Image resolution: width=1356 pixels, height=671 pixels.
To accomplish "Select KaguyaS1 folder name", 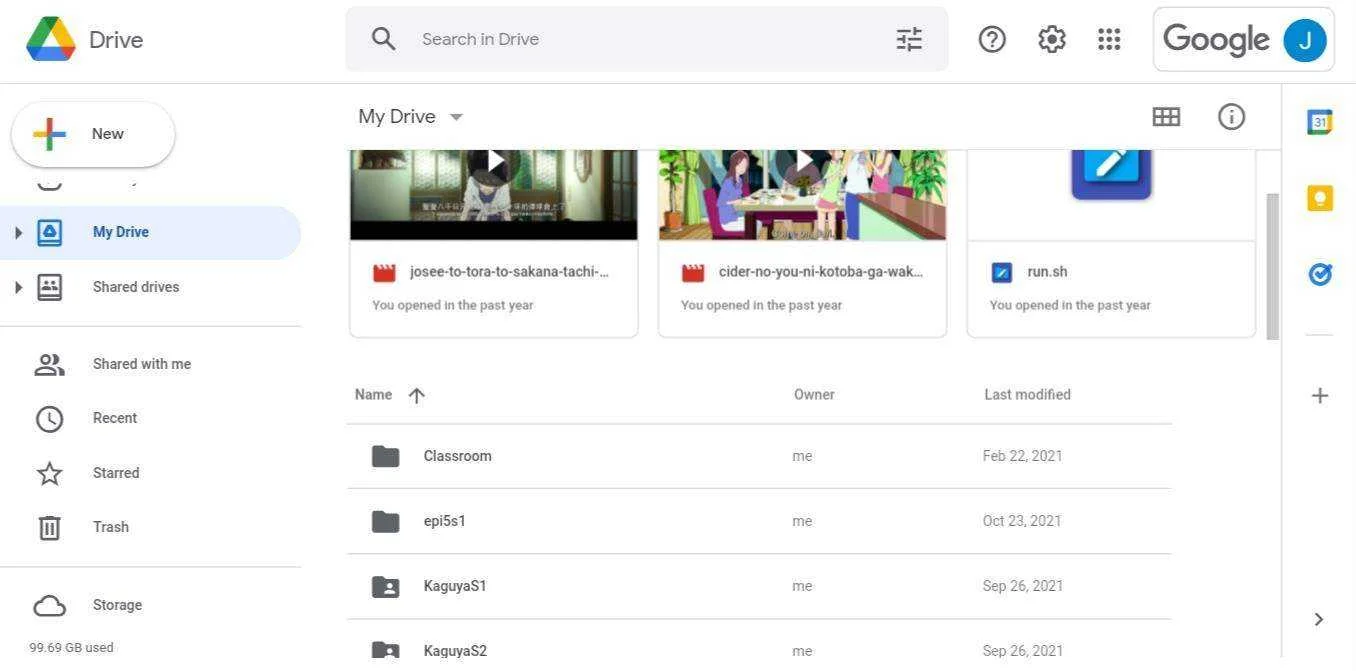I will click(x=455, y=586).
